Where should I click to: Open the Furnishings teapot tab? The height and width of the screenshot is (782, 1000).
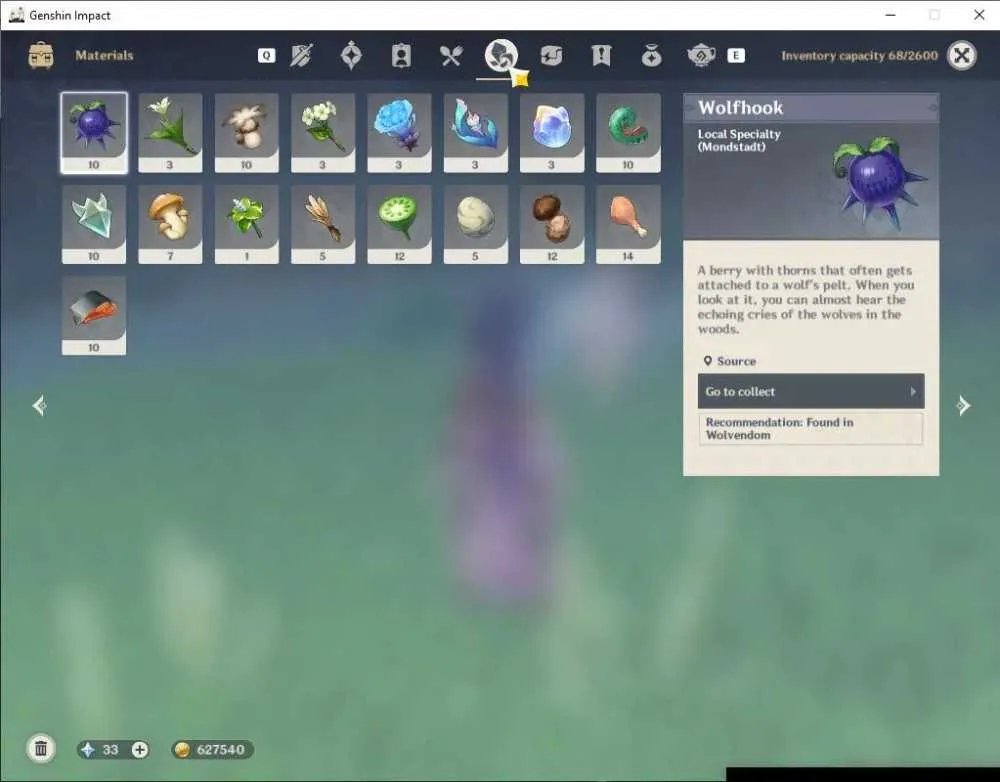point(701,55)
